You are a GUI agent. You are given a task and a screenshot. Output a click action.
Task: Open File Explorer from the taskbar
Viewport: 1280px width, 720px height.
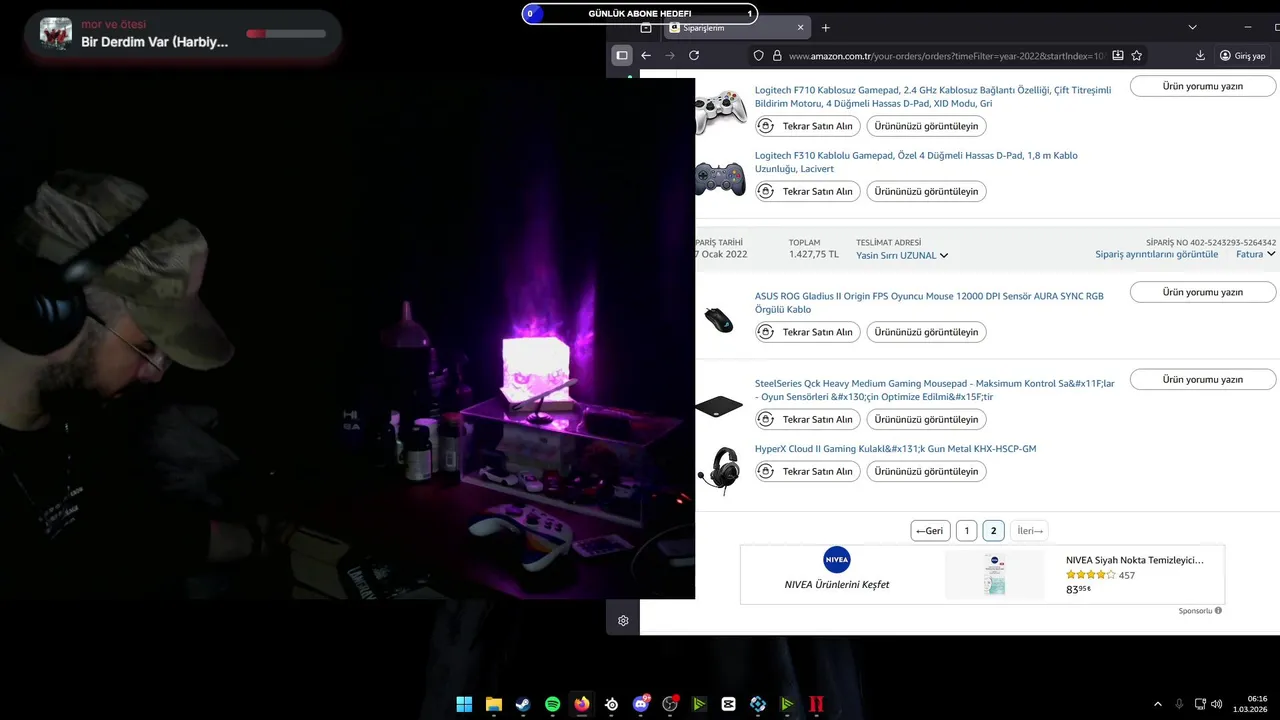click(494, 704)
